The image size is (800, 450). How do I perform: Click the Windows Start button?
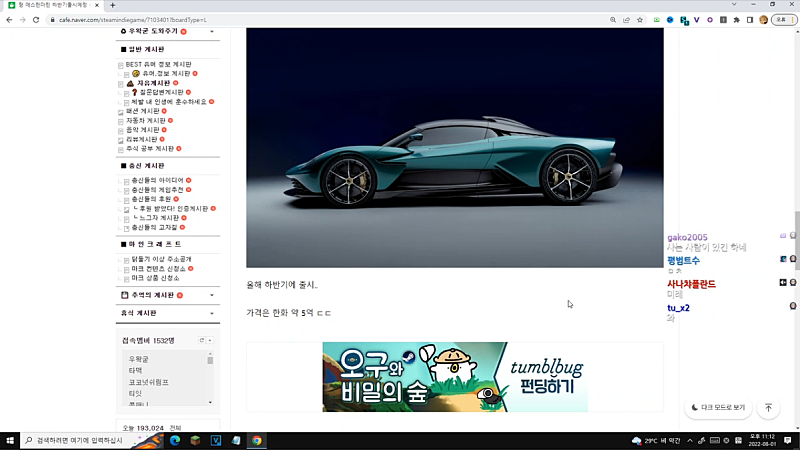click(x=9, y=440)
